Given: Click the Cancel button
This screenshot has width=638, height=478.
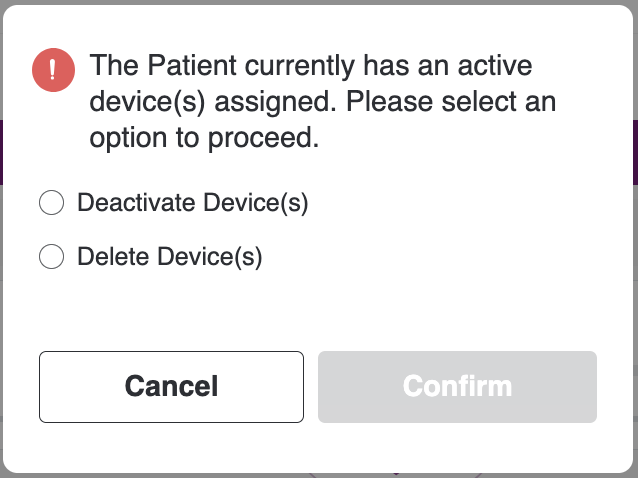Looking at the screenshot, I should 171,387.
